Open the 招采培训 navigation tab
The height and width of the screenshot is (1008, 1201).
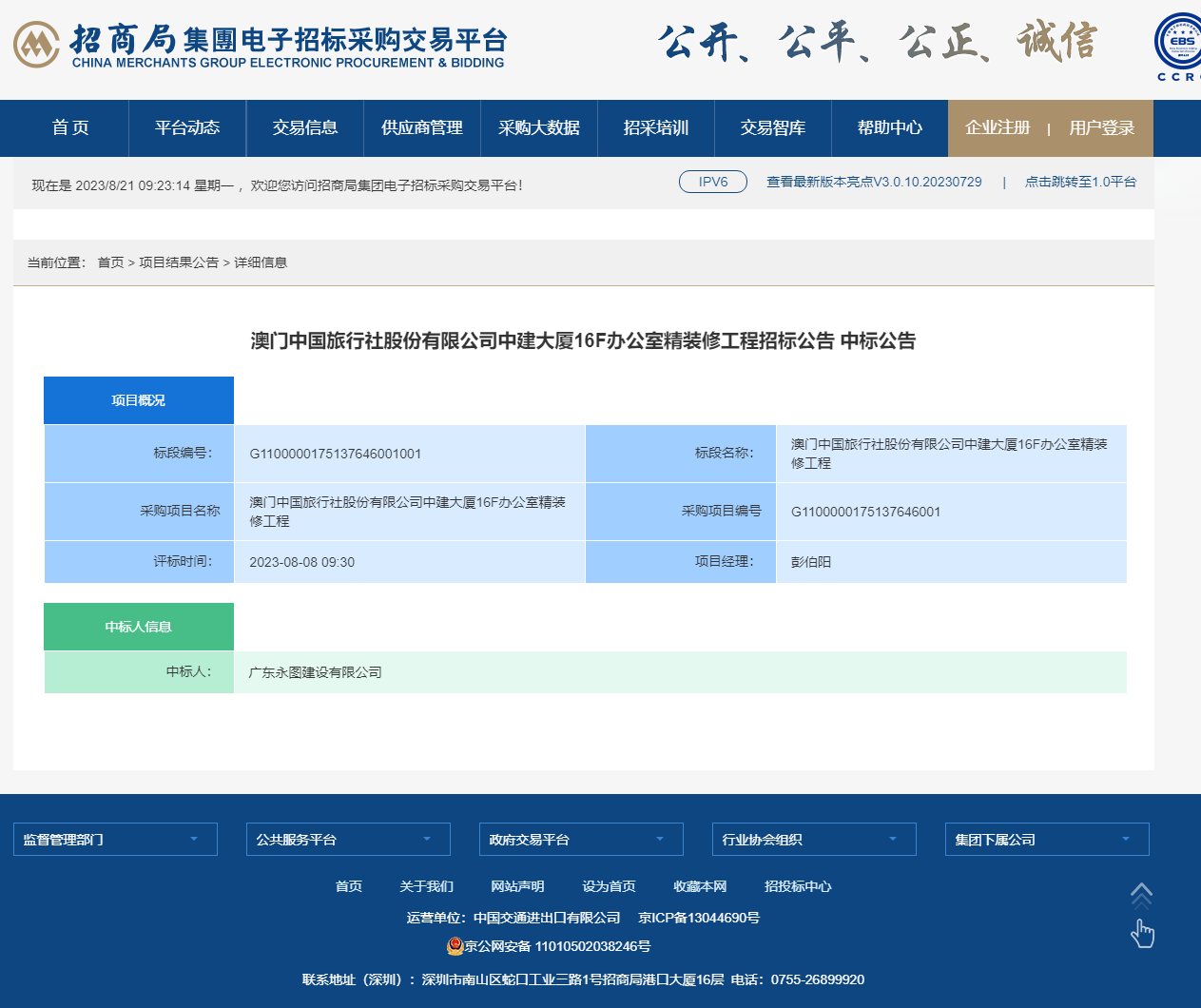(656, 127)
